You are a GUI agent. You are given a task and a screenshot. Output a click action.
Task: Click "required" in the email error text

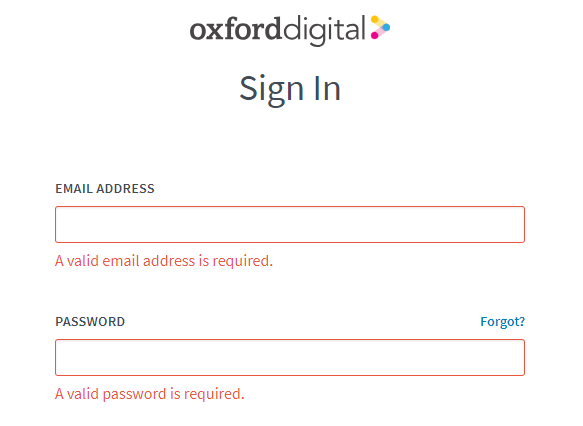(x=241, y=262)
